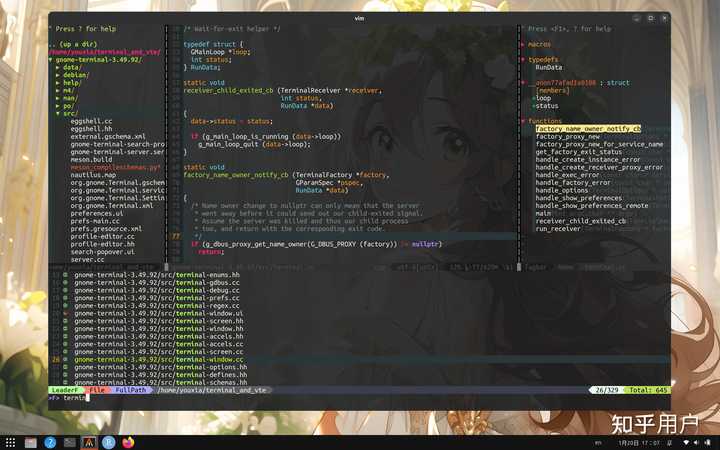Screen dimensions: 720x450
Task: Click the 26/329 result counter
Action: click(607, 390)
